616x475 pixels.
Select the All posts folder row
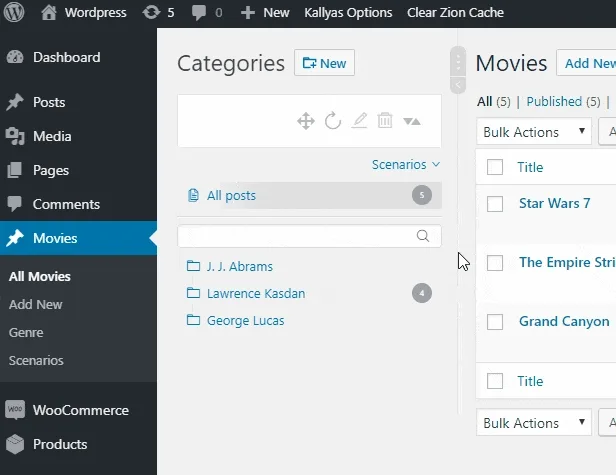tap(310, 195)
